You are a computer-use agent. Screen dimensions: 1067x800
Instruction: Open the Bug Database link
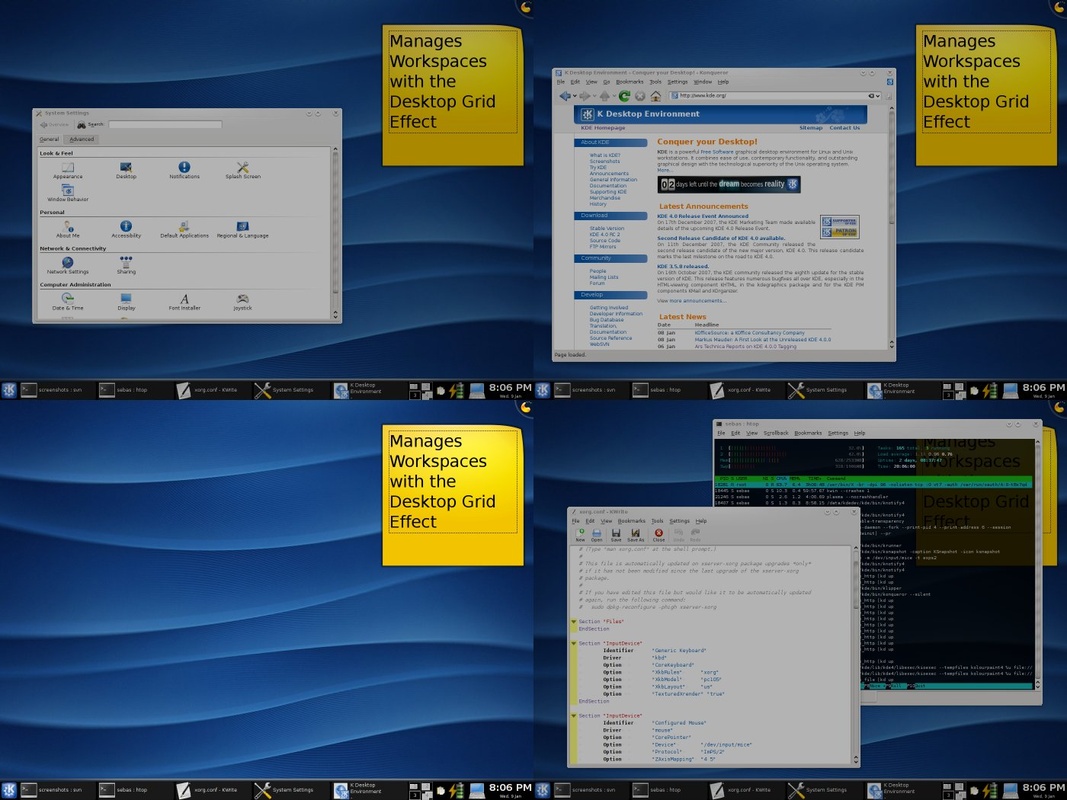[x=606, y=320]
